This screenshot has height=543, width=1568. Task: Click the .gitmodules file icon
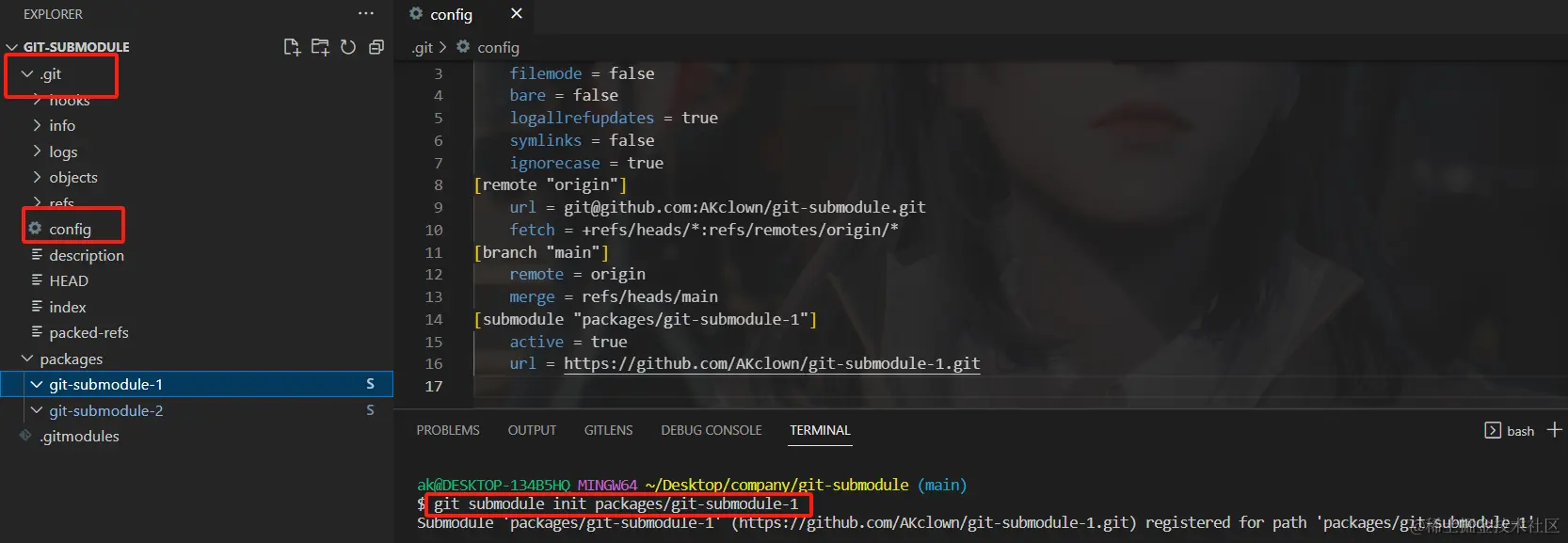click(25, 436)
